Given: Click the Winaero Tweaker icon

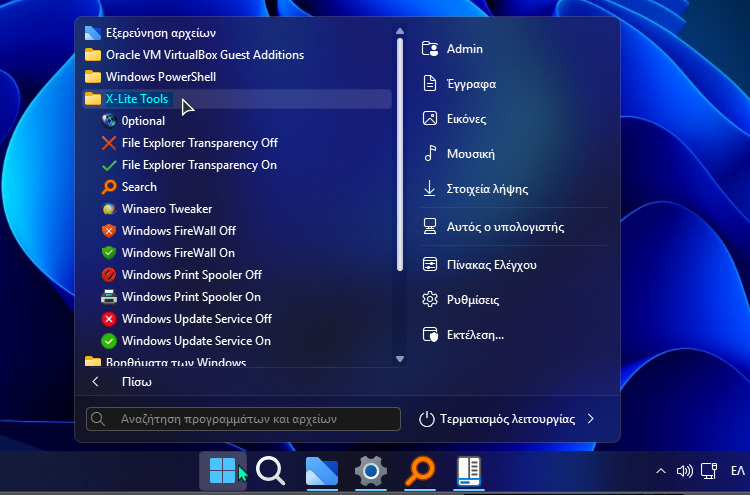Looking at the screenshot, I should point(109,209).
